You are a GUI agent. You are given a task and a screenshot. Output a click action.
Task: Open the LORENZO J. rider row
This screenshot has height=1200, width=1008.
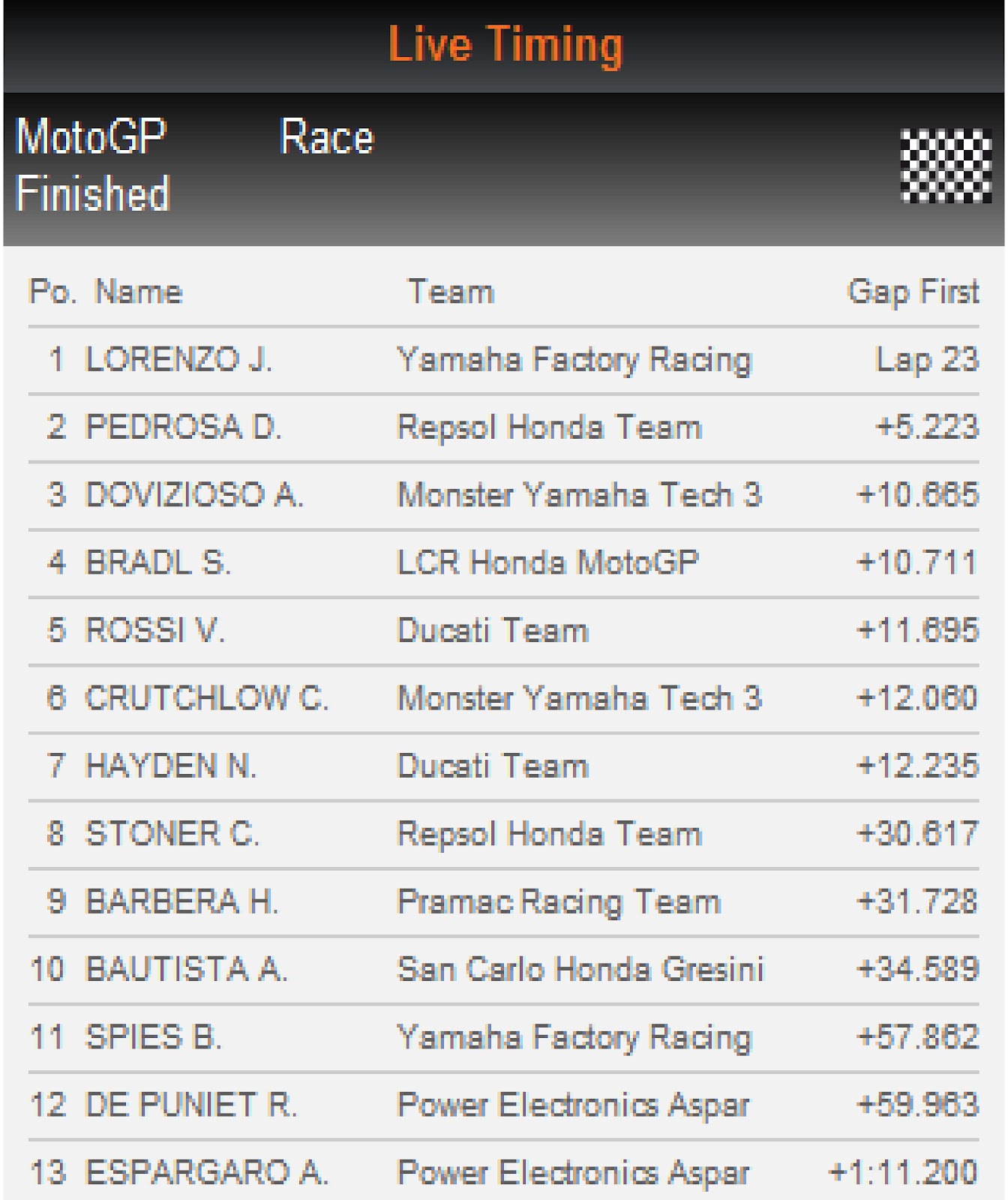[x=504, y=360]
